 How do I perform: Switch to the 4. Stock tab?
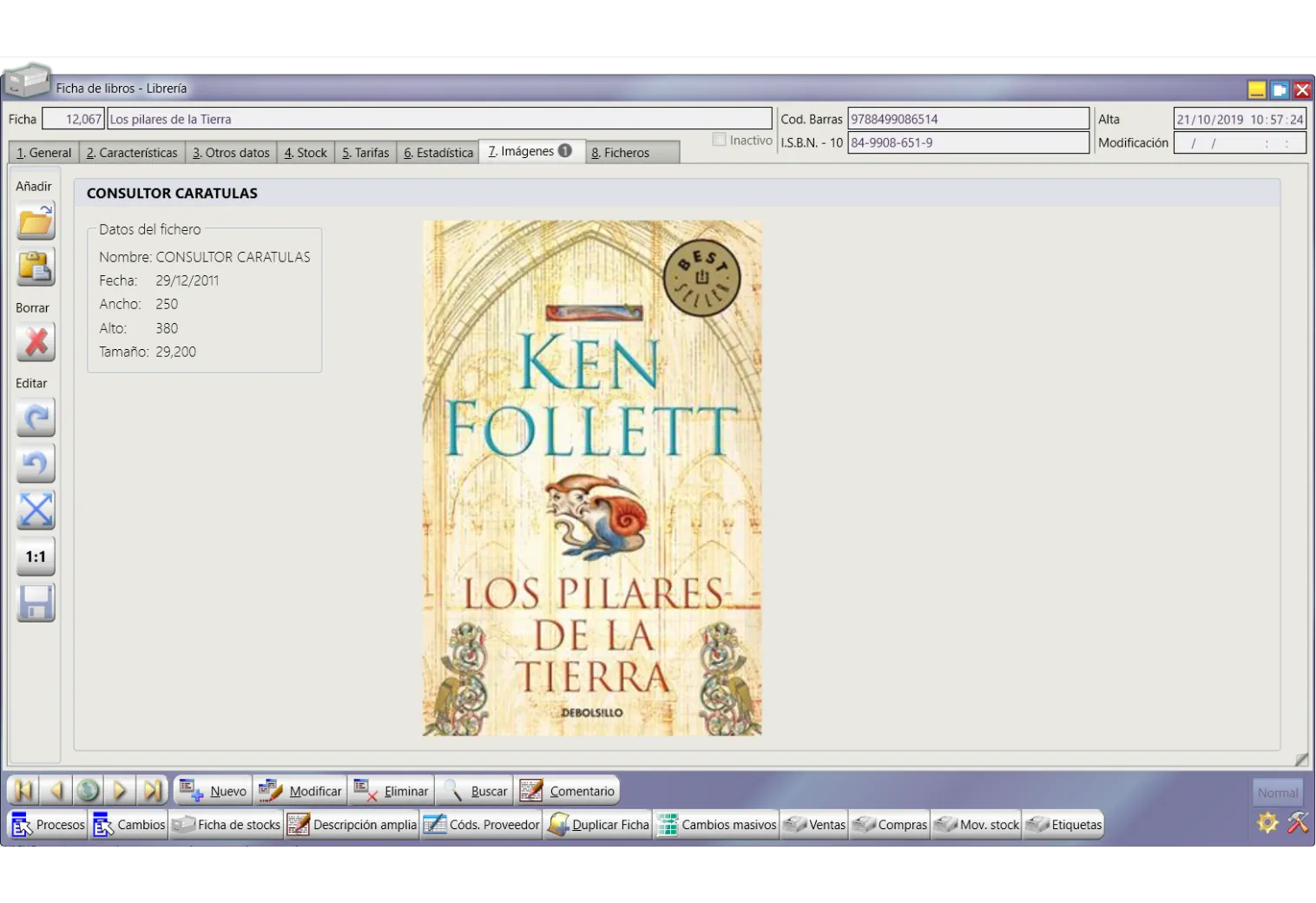pos(306,153)
